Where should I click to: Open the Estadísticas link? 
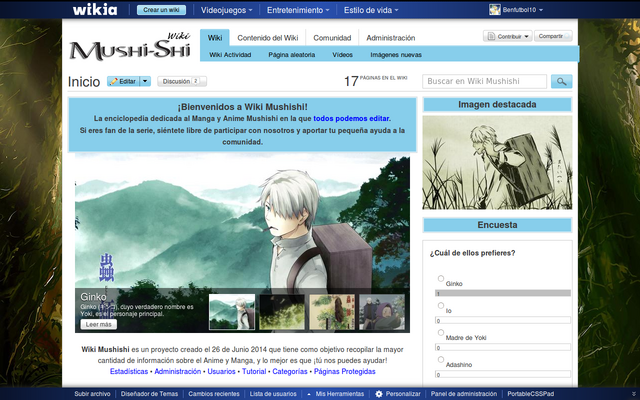tap(129, 371)
